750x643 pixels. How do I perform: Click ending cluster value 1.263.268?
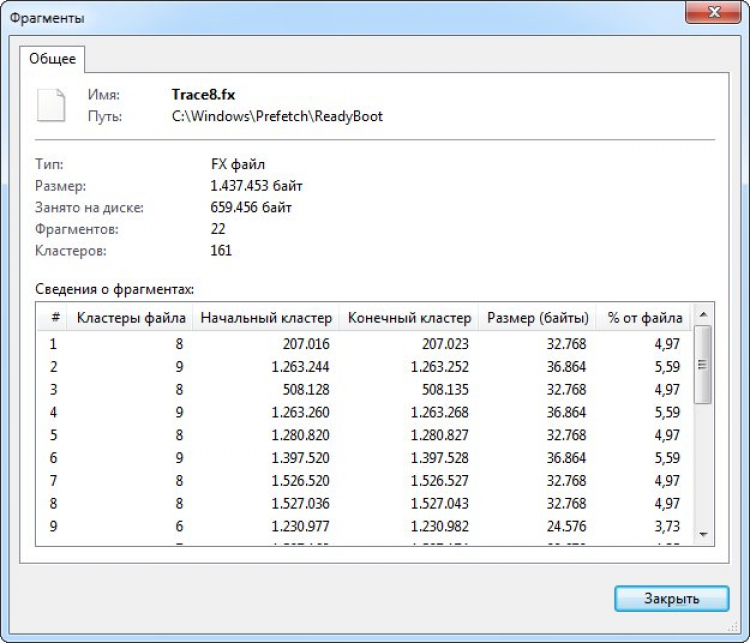point(440,412)
